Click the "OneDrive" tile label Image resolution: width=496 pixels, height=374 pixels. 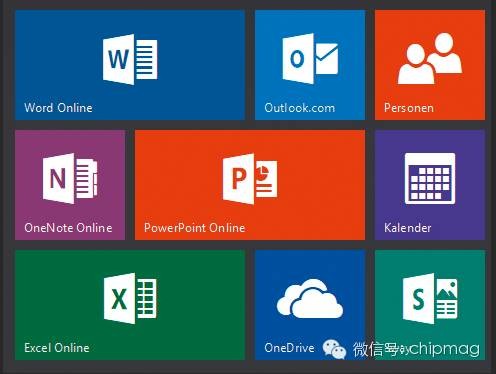point(289,348)
